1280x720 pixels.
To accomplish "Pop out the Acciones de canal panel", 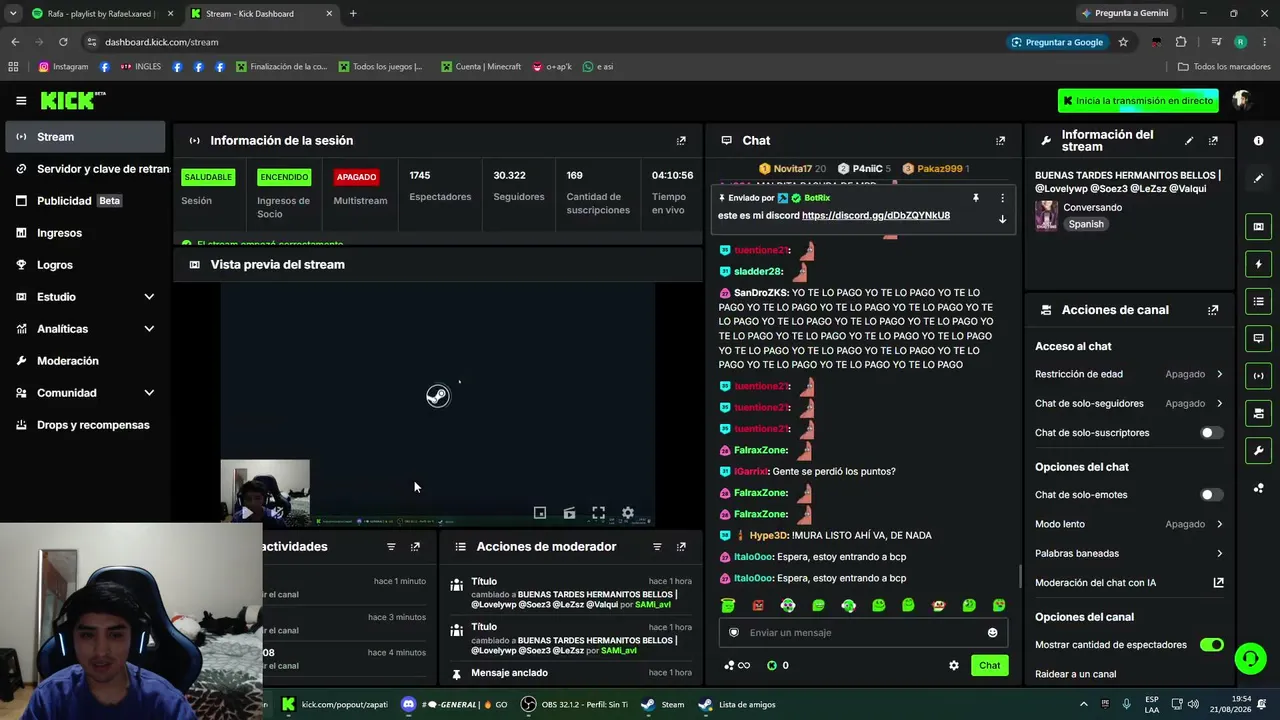I will [1213, 310].
